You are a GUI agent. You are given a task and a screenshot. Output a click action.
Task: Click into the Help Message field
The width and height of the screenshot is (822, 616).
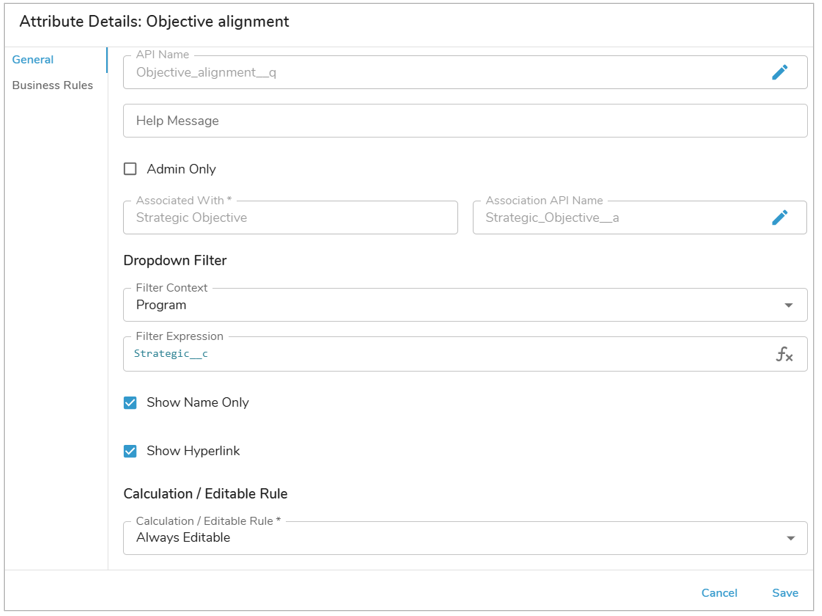pos(465,121)
